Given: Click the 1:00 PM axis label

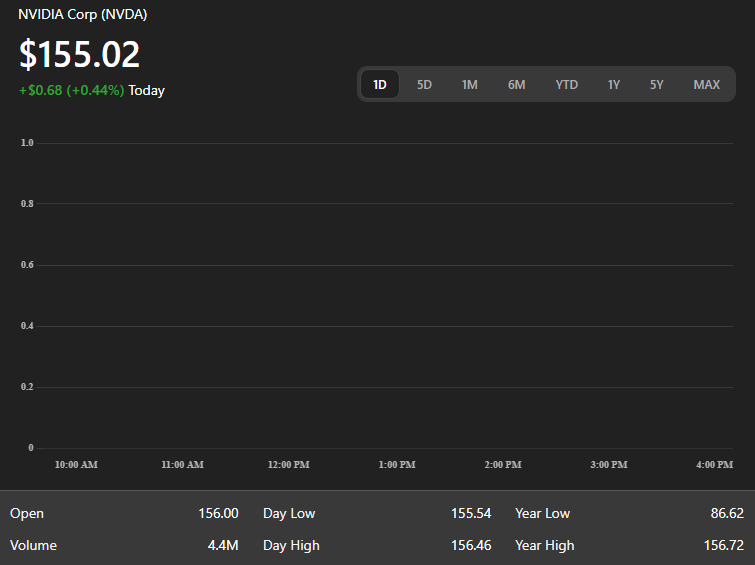Looking at the screenshot, I should tap(397, 464).
